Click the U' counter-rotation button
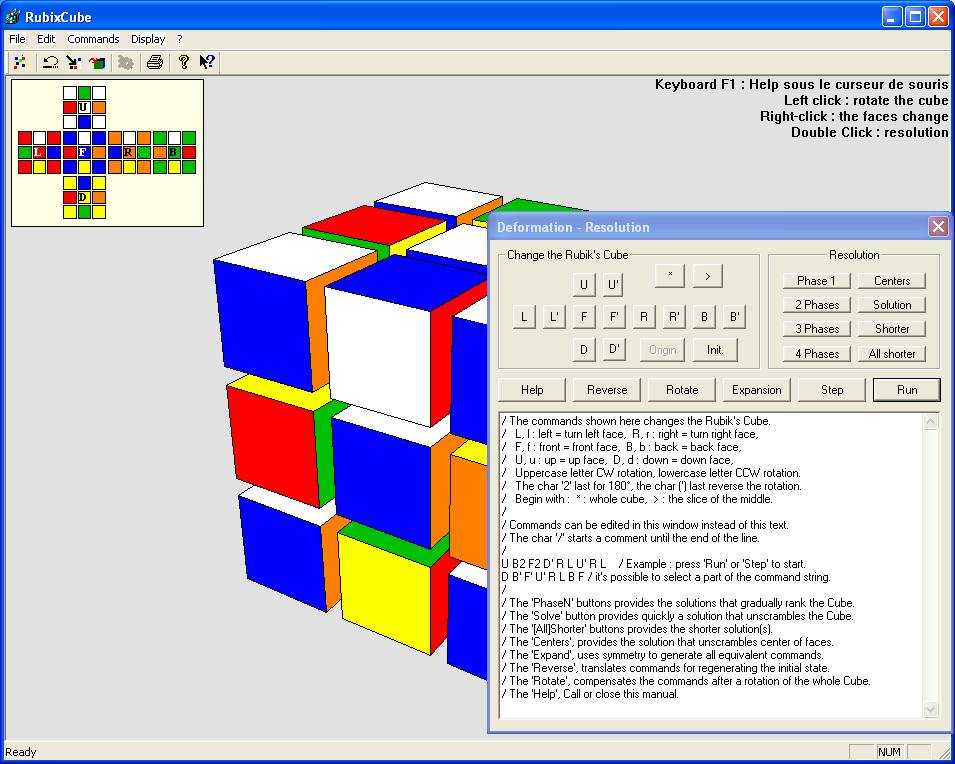This screenshot has width=955, height=764. (613, 285)
